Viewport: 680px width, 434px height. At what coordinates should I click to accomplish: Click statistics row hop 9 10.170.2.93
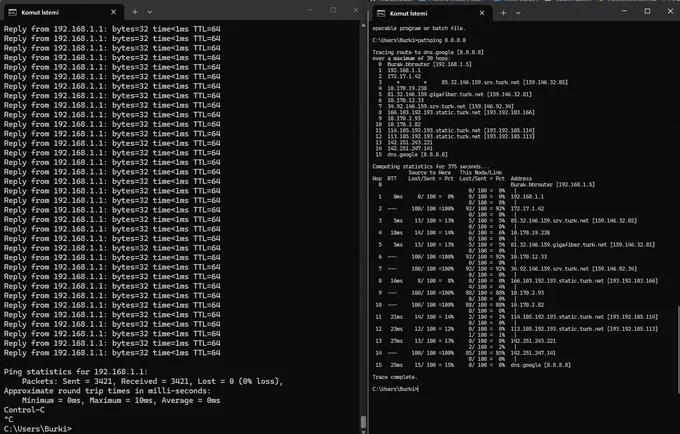461,293
